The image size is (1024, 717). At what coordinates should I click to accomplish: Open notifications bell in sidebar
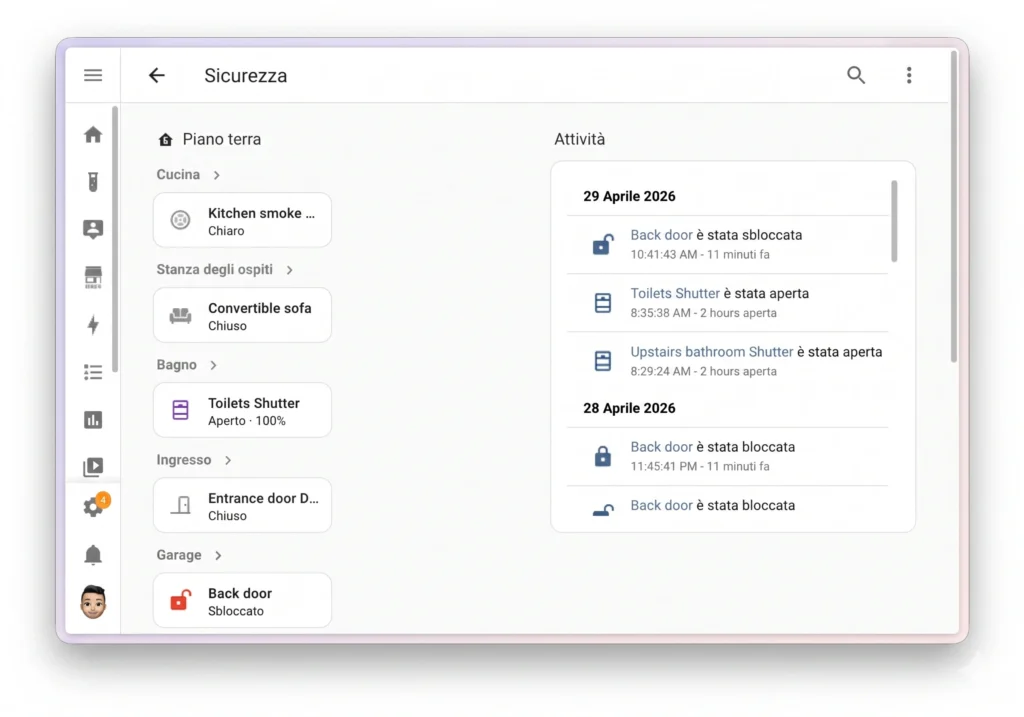(x=93, y=554)
